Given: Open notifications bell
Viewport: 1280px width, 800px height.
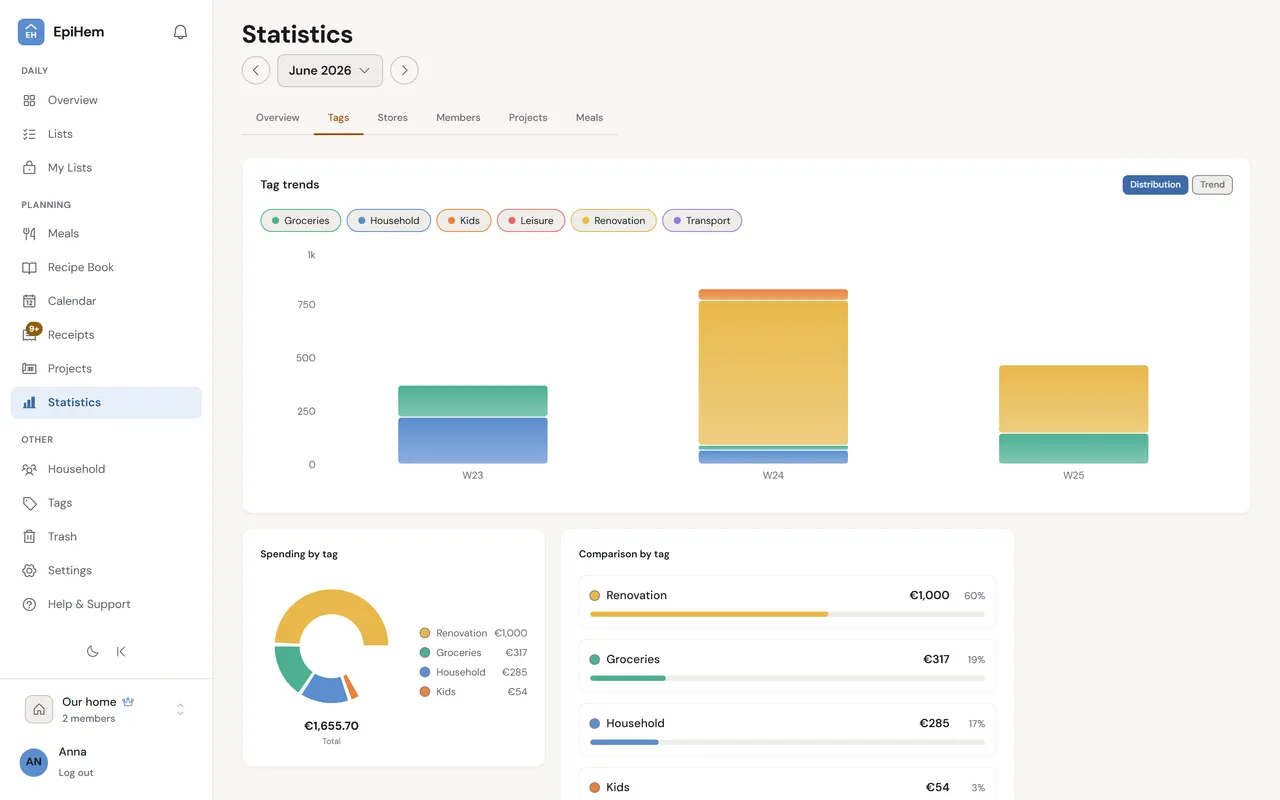Looking at the screenshot, I should coord(180,32).
